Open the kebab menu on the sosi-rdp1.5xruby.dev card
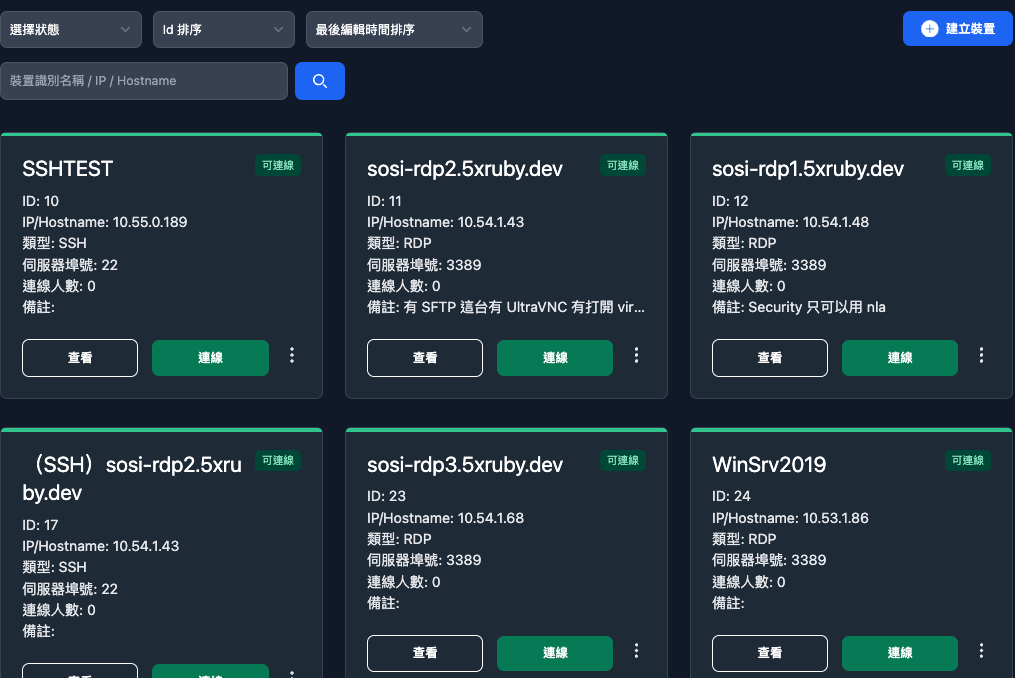The height and width of the screenshot is (678, 1015). [x=981, y=355]
